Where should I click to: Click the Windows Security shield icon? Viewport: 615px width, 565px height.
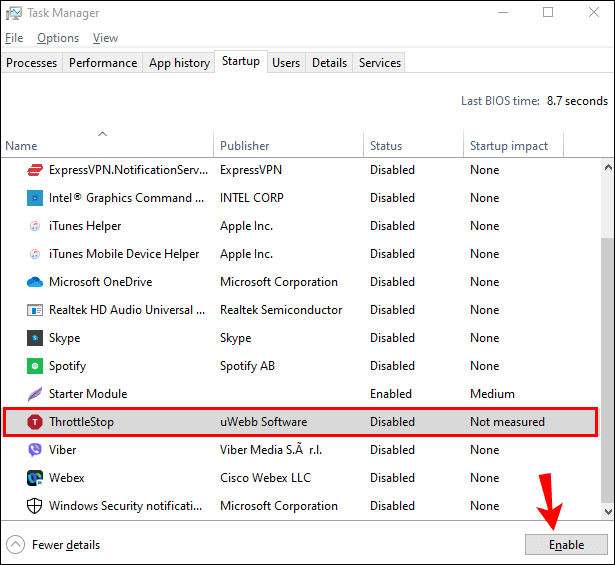35,506
